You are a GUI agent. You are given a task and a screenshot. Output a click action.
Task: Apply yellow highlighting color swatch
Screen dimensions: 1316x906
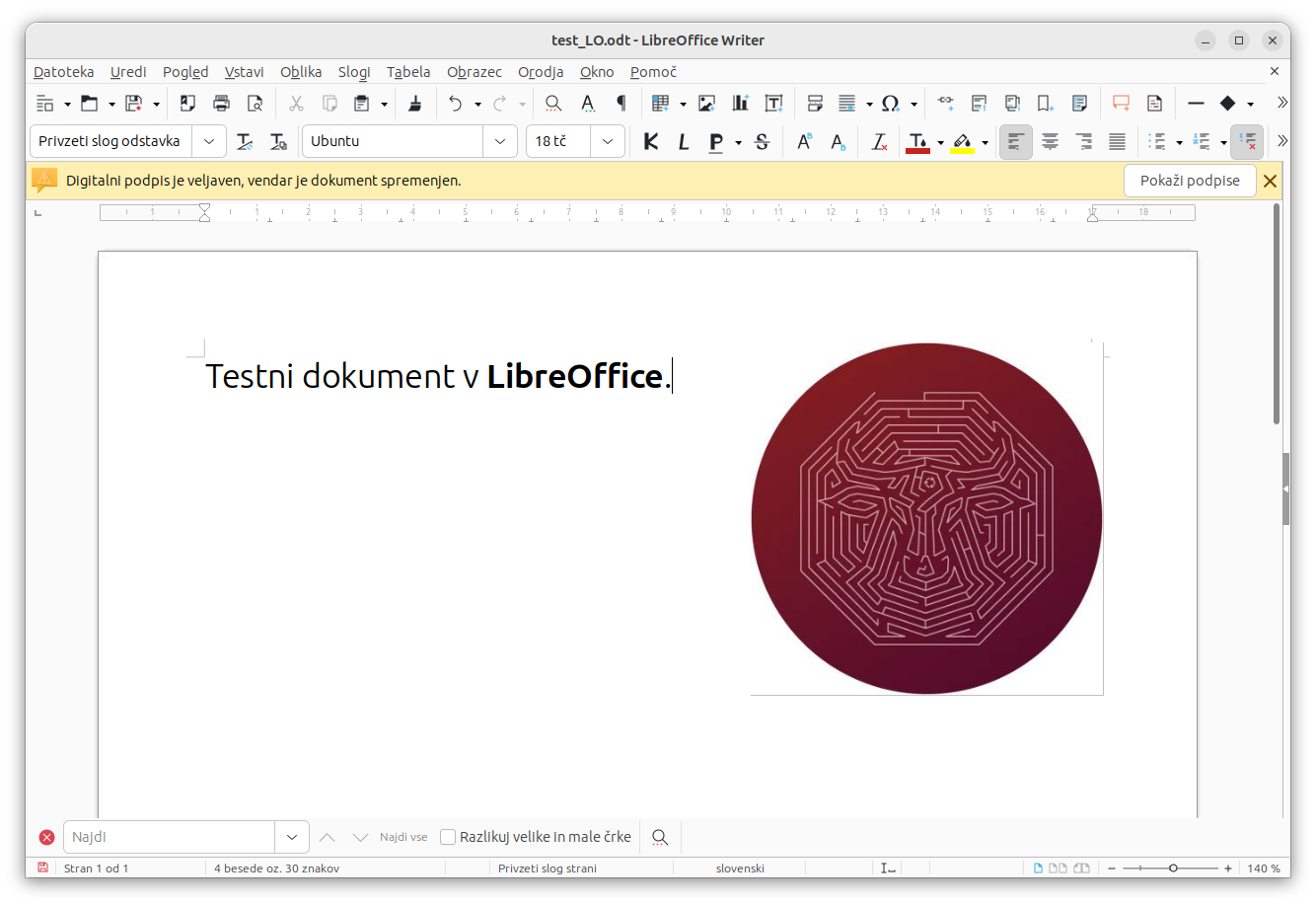point(962,142)
